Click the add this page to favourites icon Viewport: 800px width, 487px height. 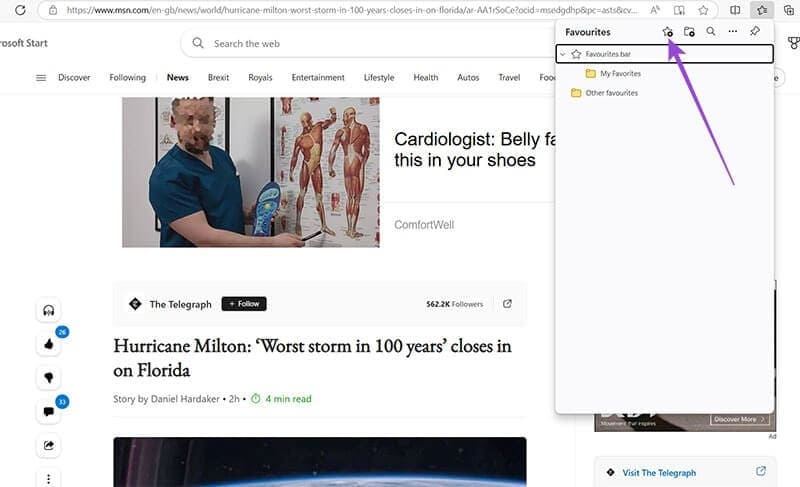tap(668, 32)
